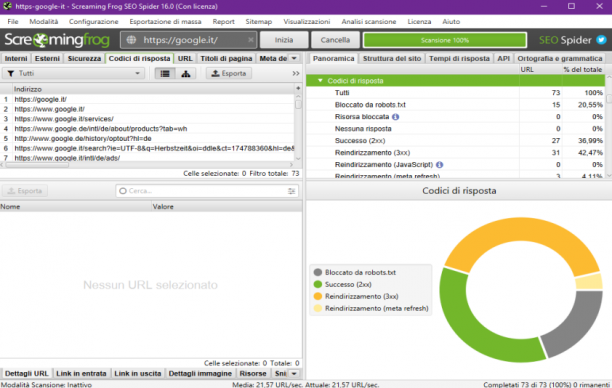Select the Bloccato da robots.txt overview row
The width and height of the screenshot is (612, 388).
[455, 105]
